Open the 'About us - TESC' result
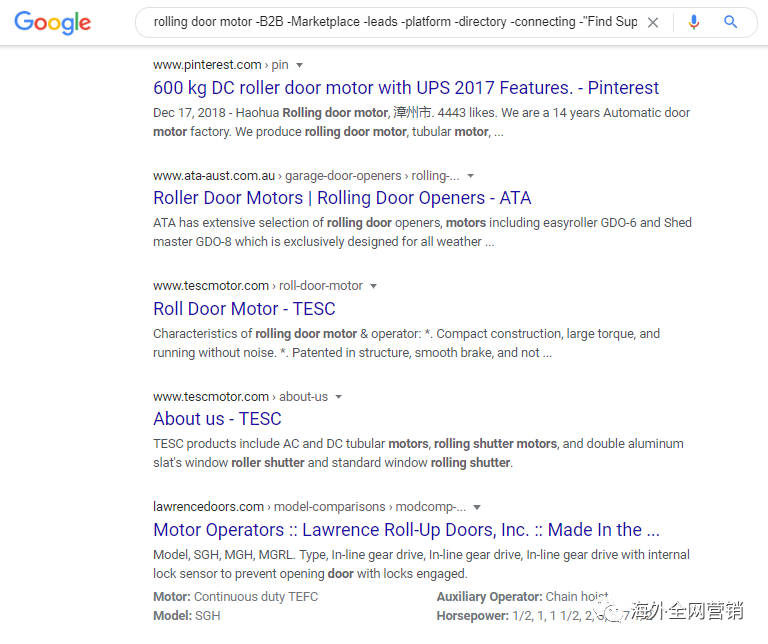Image resolution: width=768 pixels, height=644 pixels. click(x=217, y=419)
